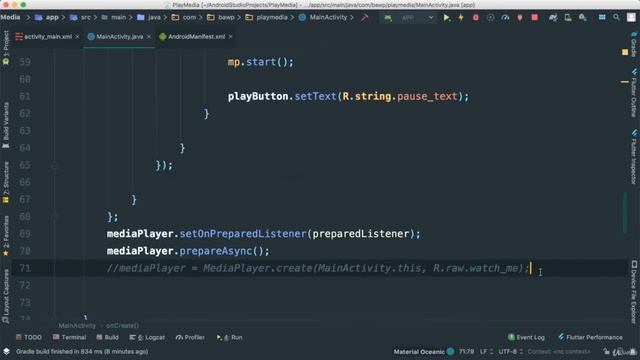Run the app with the green play button
The height and width of the screenshot is (360, 640).
click(x=447, y=18)
